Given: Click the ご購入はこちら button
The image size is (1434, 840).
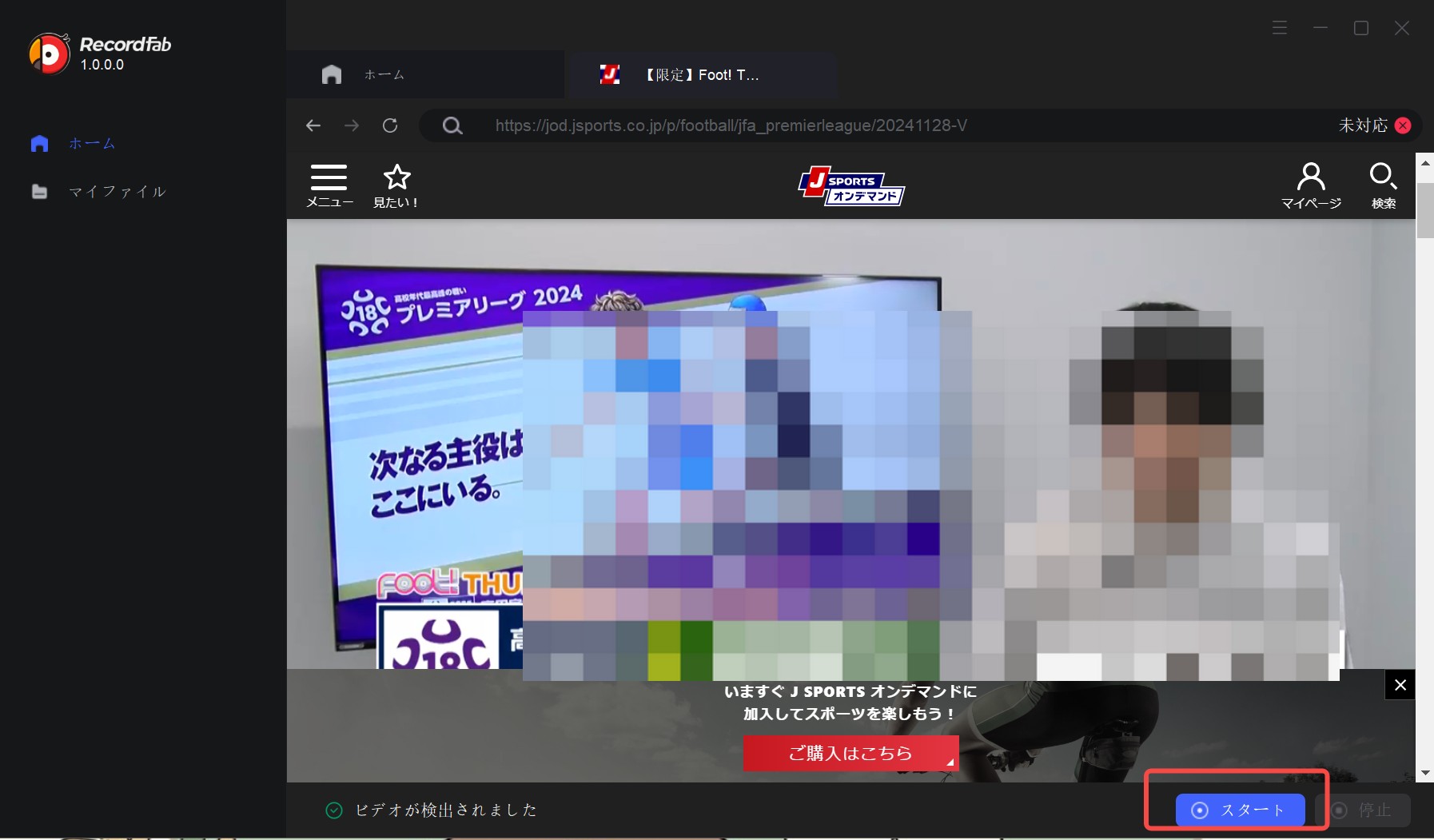Looking at the screenshot, I should (850, 753).
